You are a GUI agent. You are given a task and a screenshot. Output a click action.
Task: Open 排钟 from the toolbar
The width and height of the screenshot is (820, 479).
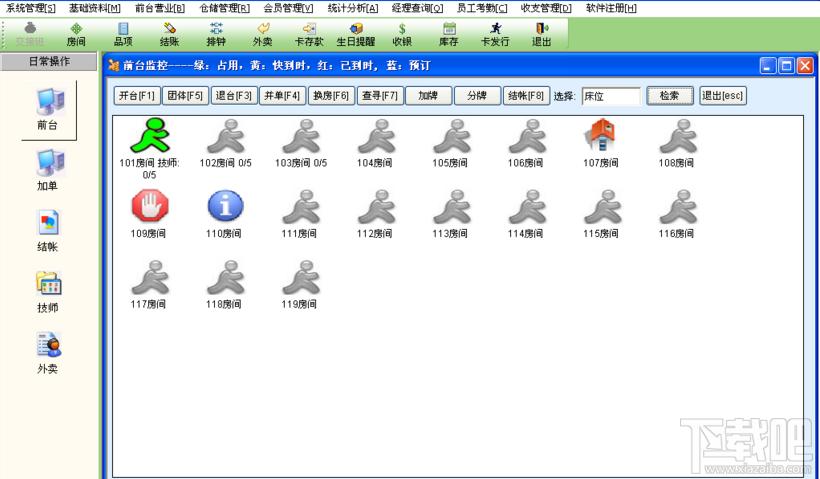216,35
